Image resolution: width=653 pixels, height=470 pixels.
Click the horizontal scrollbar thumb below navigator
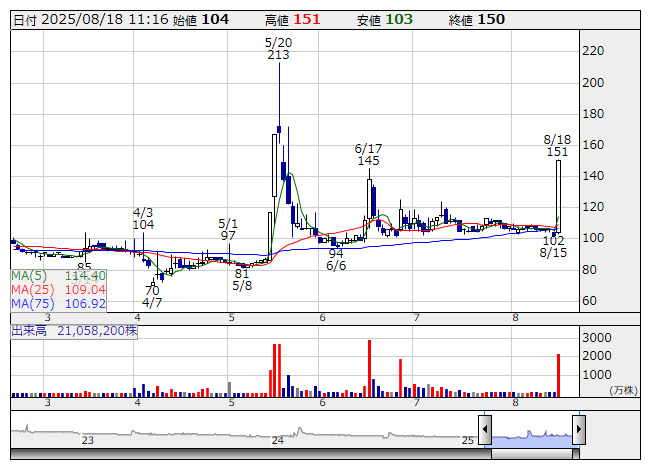click(531, 454)
